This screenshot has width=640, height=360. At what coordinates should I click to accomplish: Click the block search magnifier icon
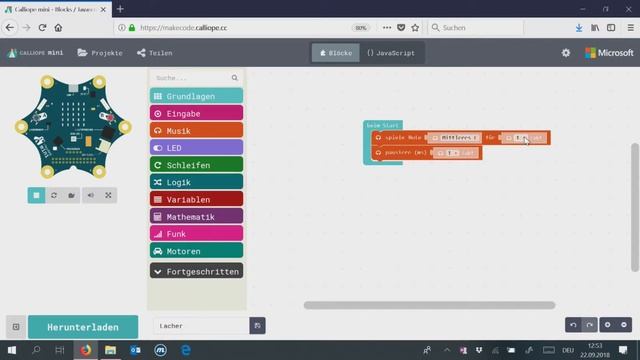point(235,78)
